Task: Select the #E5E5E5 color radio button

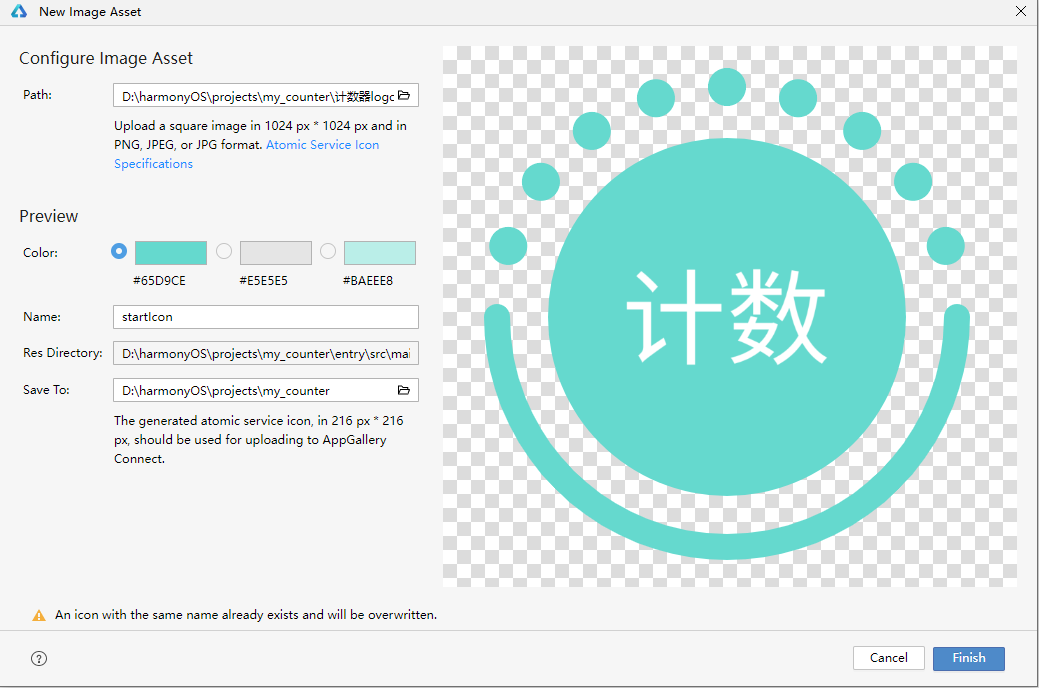Action: coord(224,251)
